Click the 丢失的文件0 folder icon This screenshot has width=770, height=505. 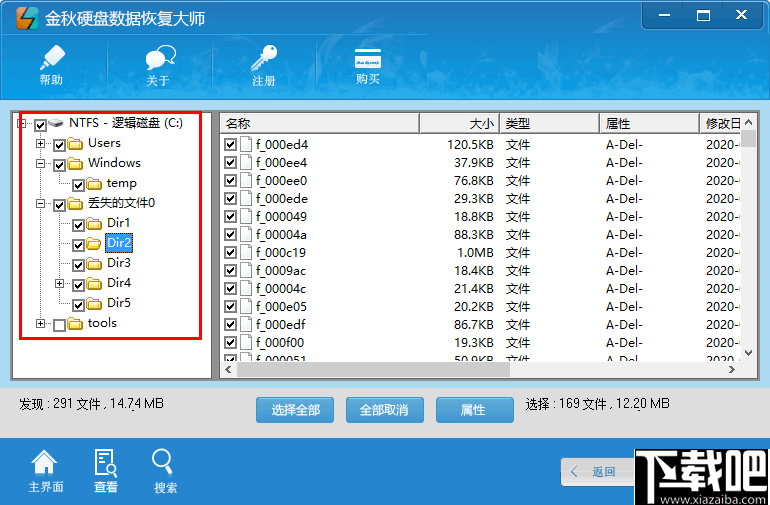tap(75, 203)
